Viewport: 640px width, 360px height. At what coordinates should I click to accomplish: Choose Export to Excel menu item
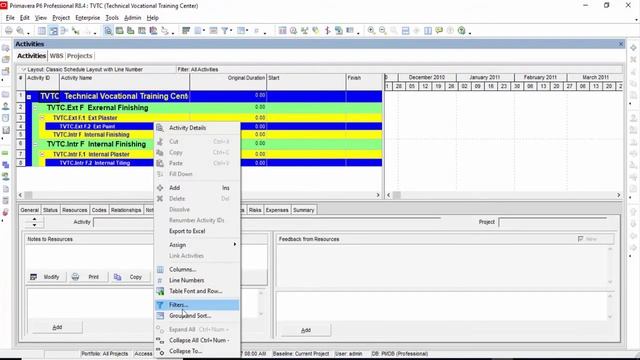(197, 231)
